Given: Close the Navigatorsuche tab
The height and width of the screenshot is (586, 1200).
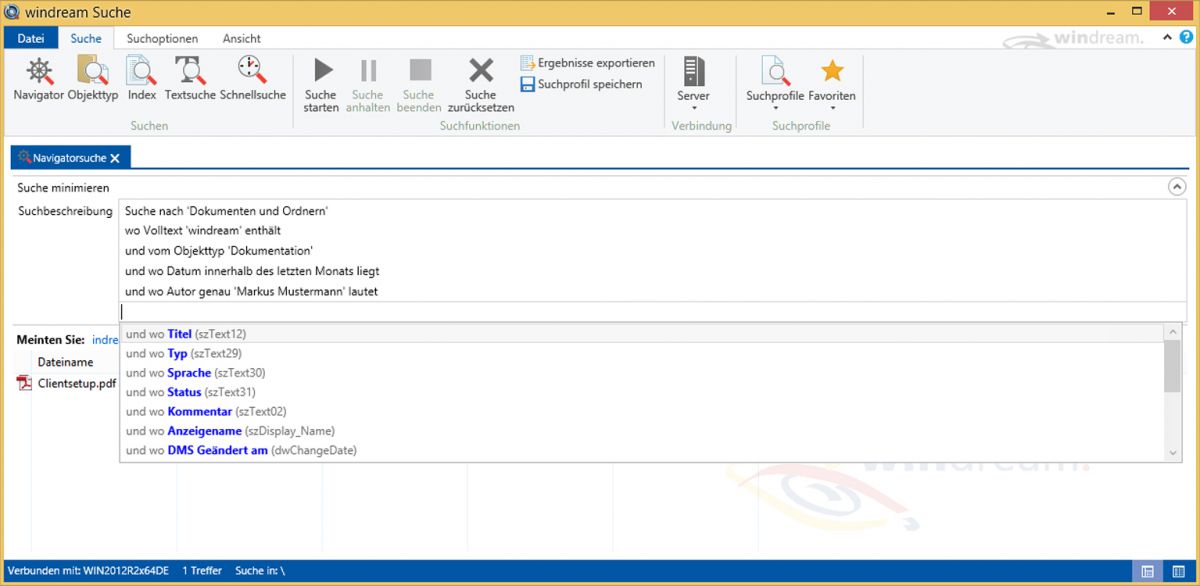Looking at the screenshot, I should [115, 158].
